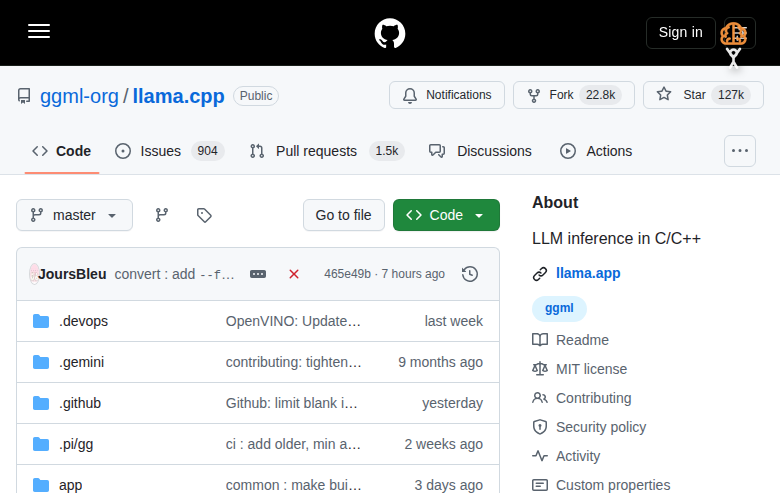The height and width of the screenshot is (493, 780).
Task: Click the Star count 127k
Action: [731, 95]
